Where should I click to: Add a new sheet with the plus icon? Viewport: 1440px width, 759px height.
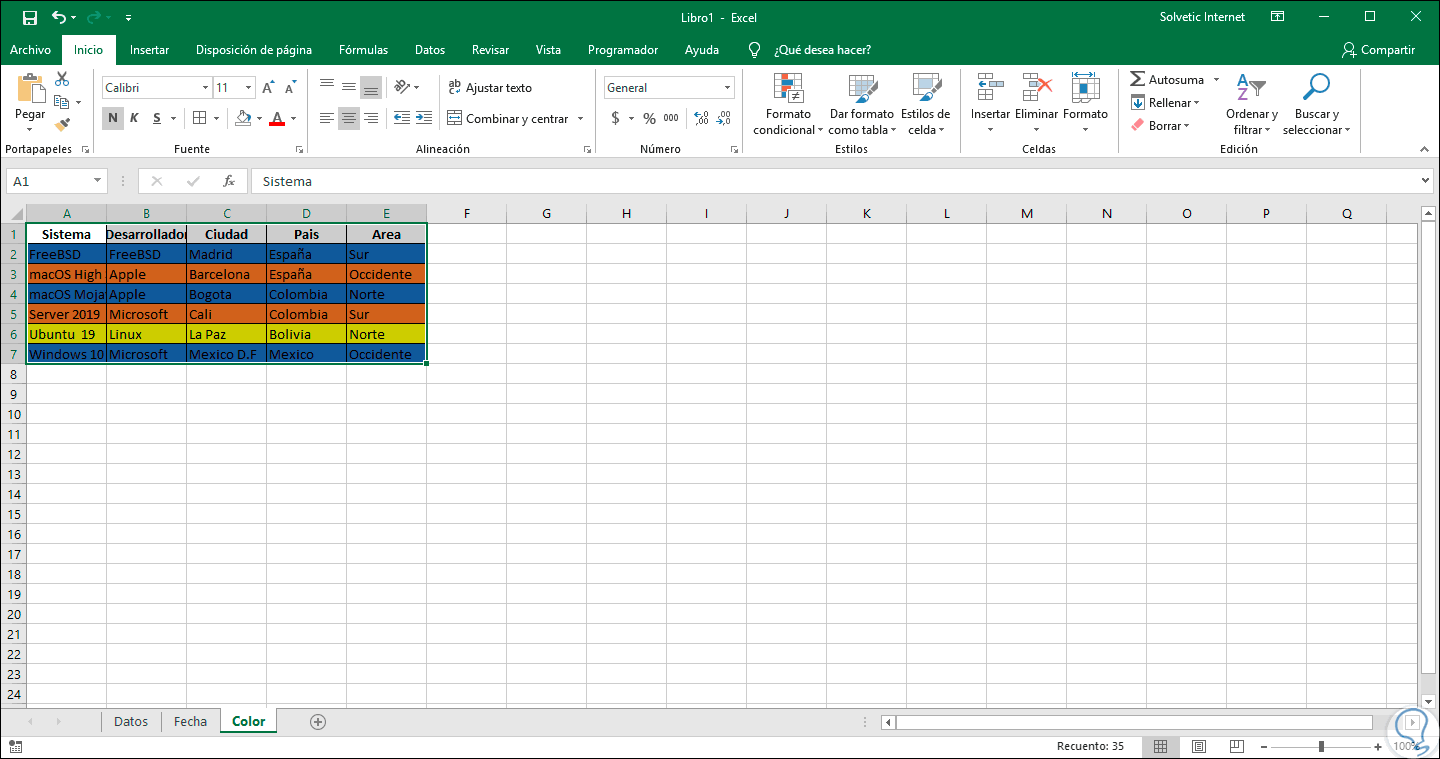(318, 721)
